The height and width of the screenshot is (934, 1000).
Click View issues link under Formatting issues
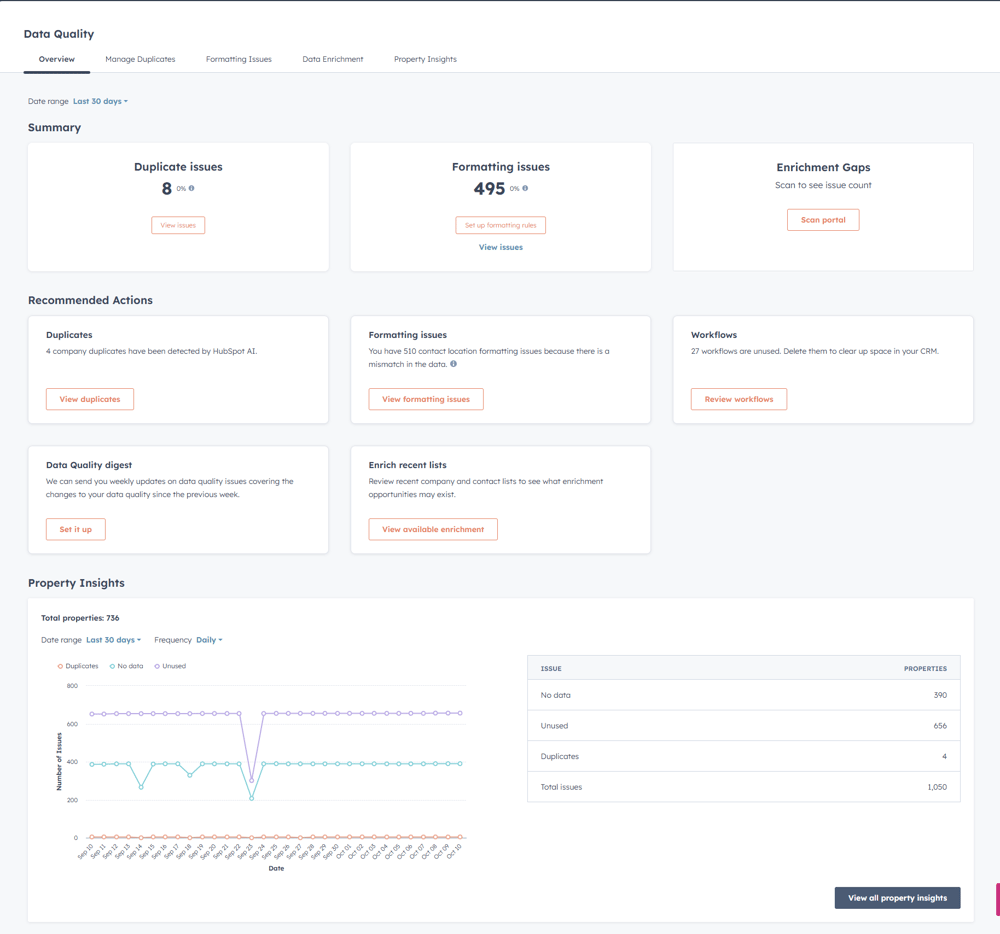click(500, 247)
